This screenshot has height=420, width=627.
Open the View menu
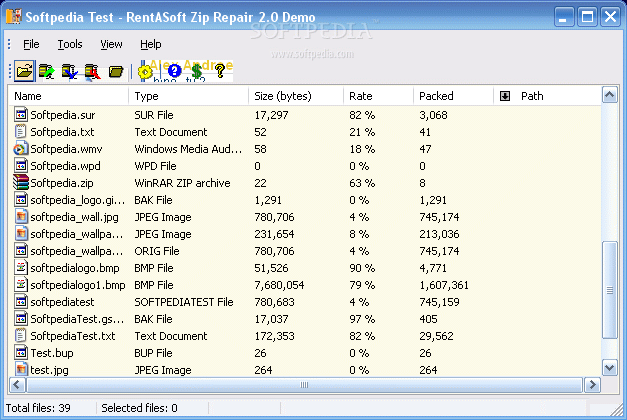point(111,44)
